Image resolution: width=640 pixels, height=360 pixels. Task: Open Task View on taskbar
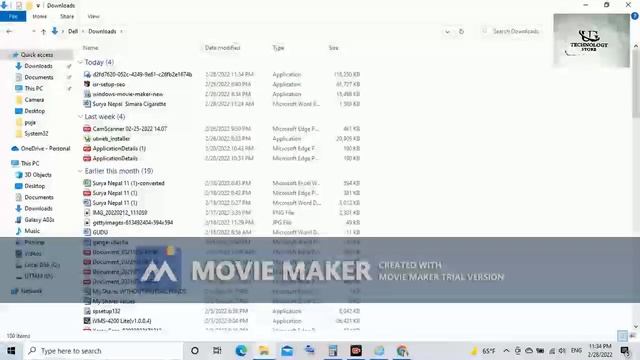tap(217, 351)
